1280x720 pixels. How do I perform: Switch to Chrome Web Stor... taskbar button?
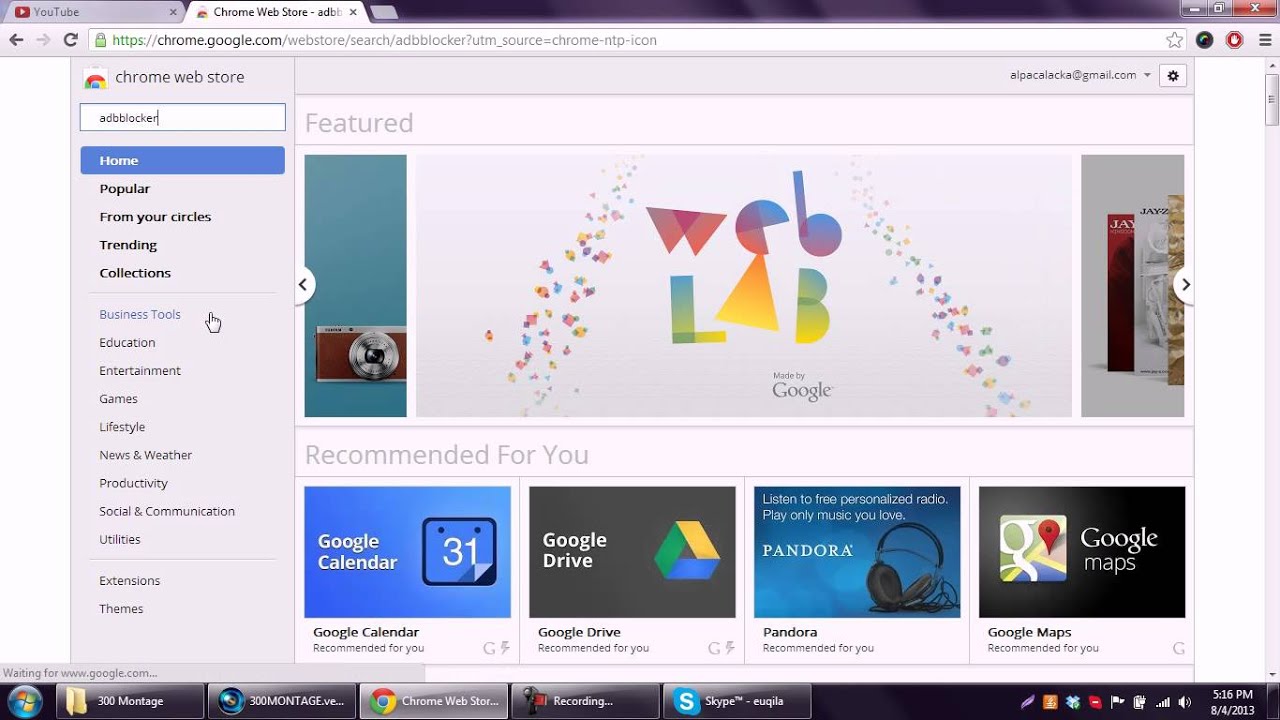(433, 701)
